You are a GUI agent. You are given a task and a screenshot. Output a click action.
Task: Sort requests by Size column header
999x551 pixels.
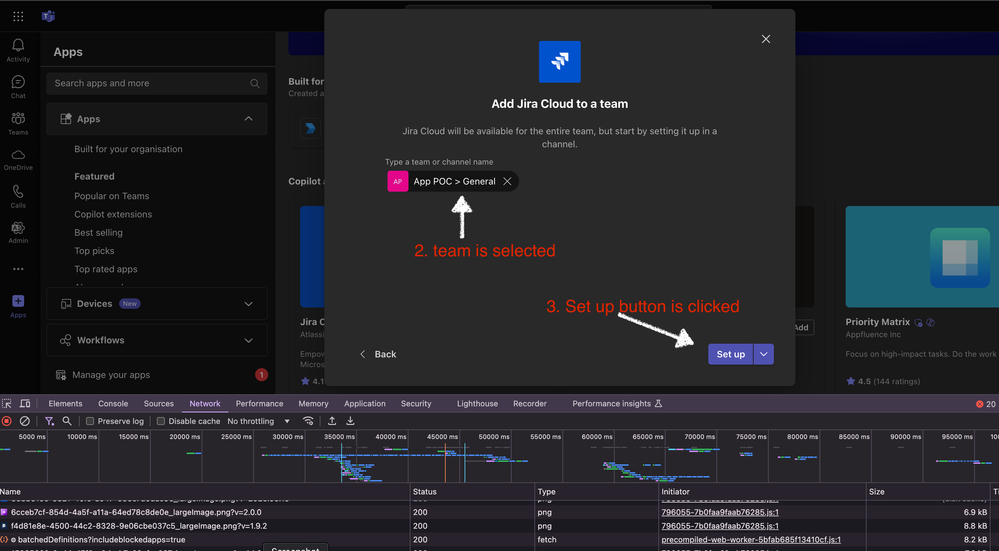(927, 492)
